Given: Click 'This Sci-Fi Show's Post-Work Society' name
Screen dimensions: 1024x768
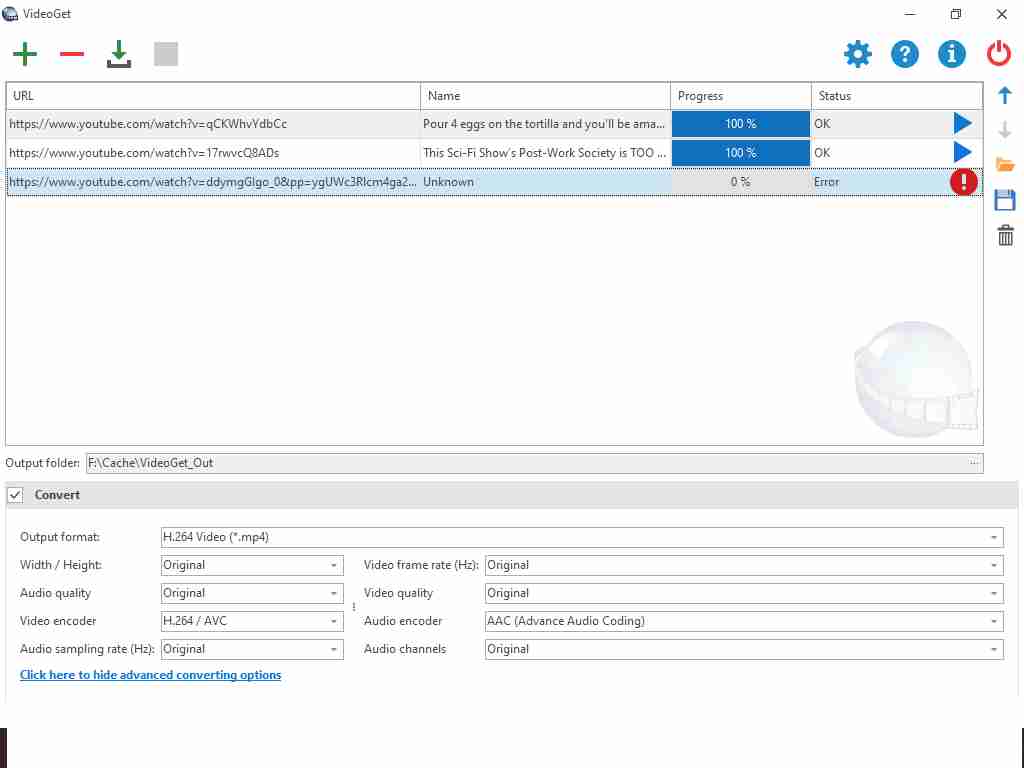Looking at the screenshot, I should 545,153.
